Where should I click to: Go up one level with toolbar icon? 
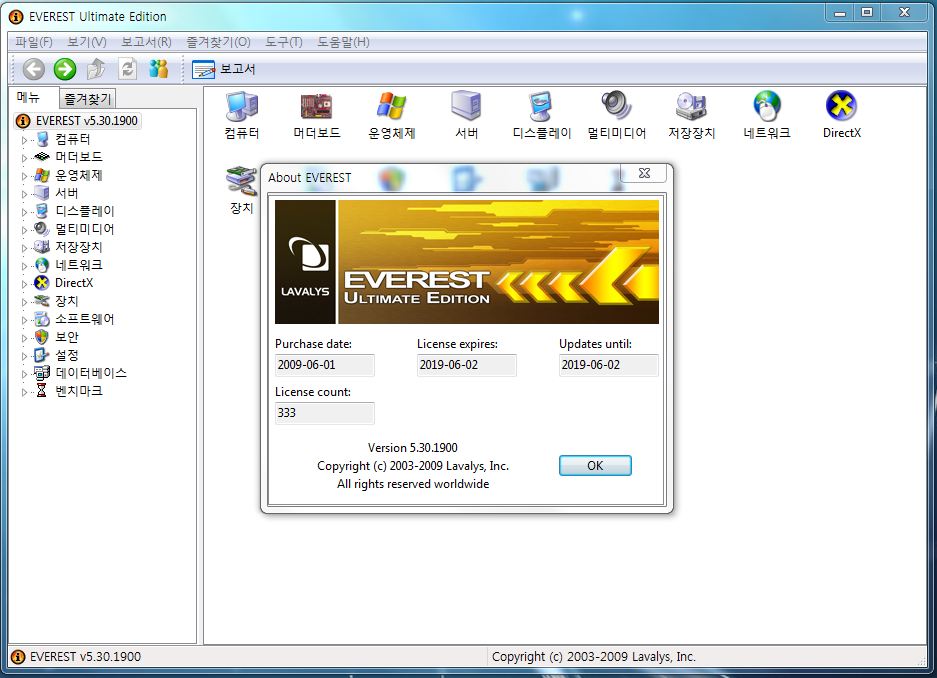pyautogui.click(x=96, y=69)
